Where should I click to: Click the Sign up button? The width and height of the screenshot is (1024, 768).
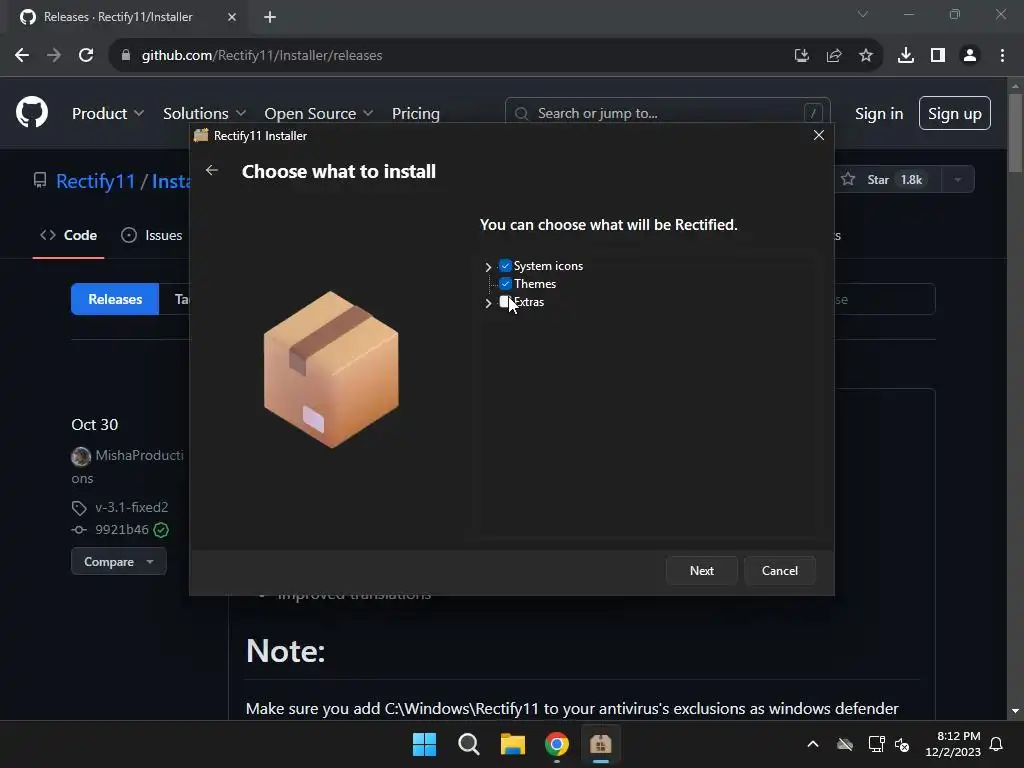955,114
